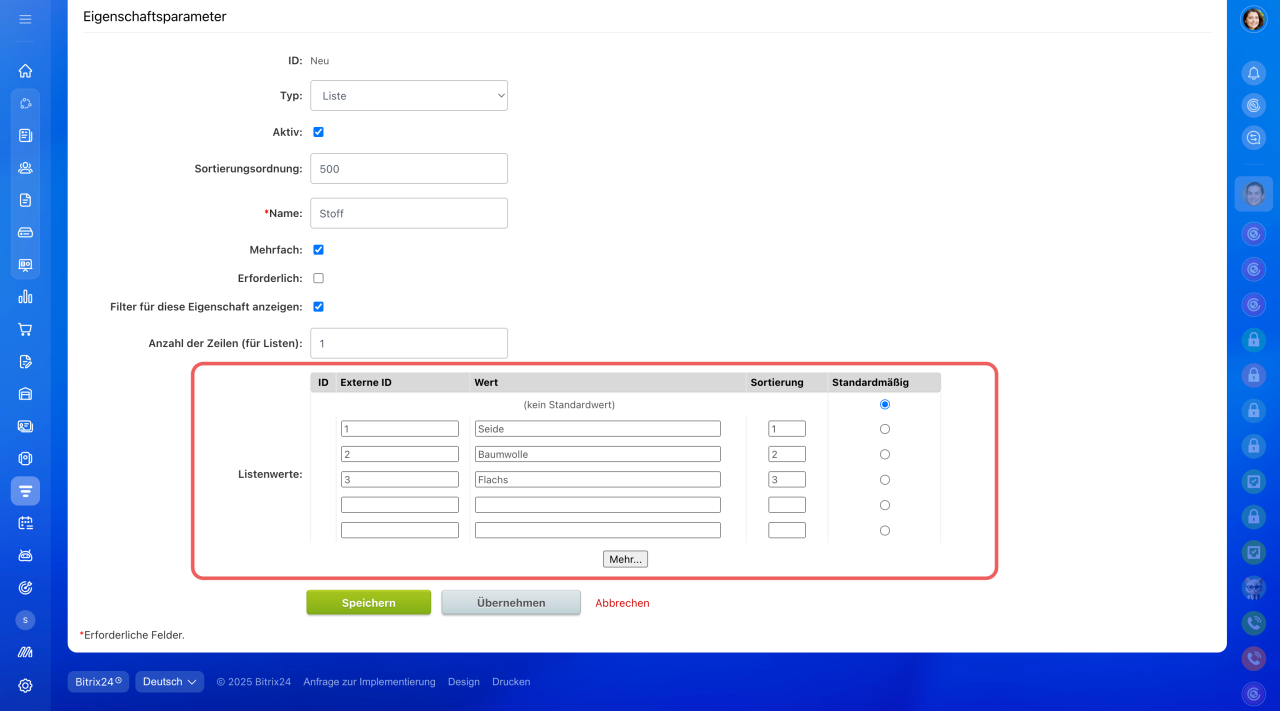Open the shopping cart sidebar icon
This screenshot has height=711, width=1280.
tap(25, 329)
